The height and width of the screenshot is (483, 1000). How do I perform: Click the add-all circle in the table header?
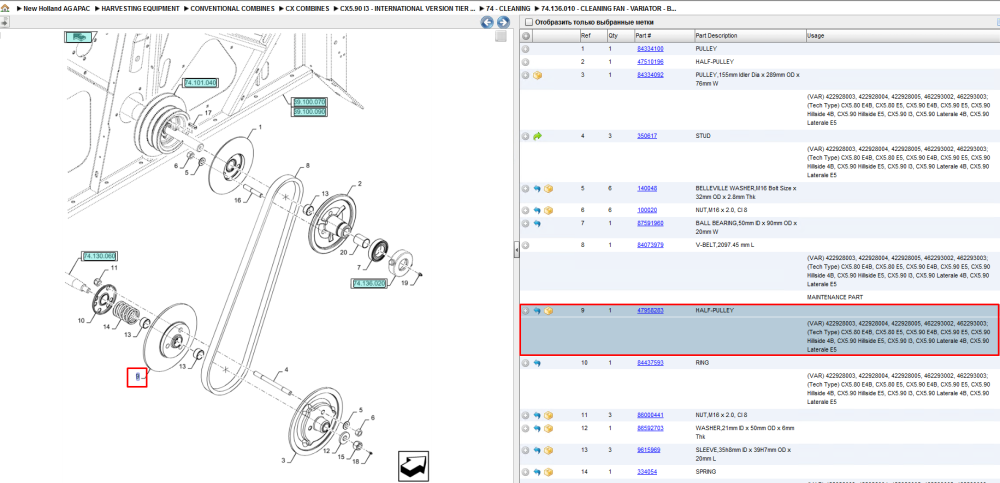click(526, 36)
